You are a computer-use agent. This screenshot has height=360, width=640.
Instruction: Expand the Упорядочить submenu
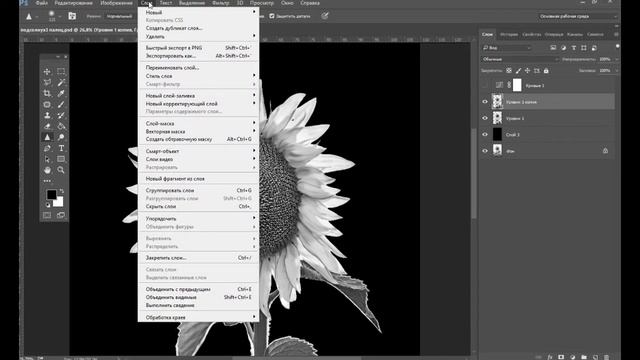click(x=198, y=219)
